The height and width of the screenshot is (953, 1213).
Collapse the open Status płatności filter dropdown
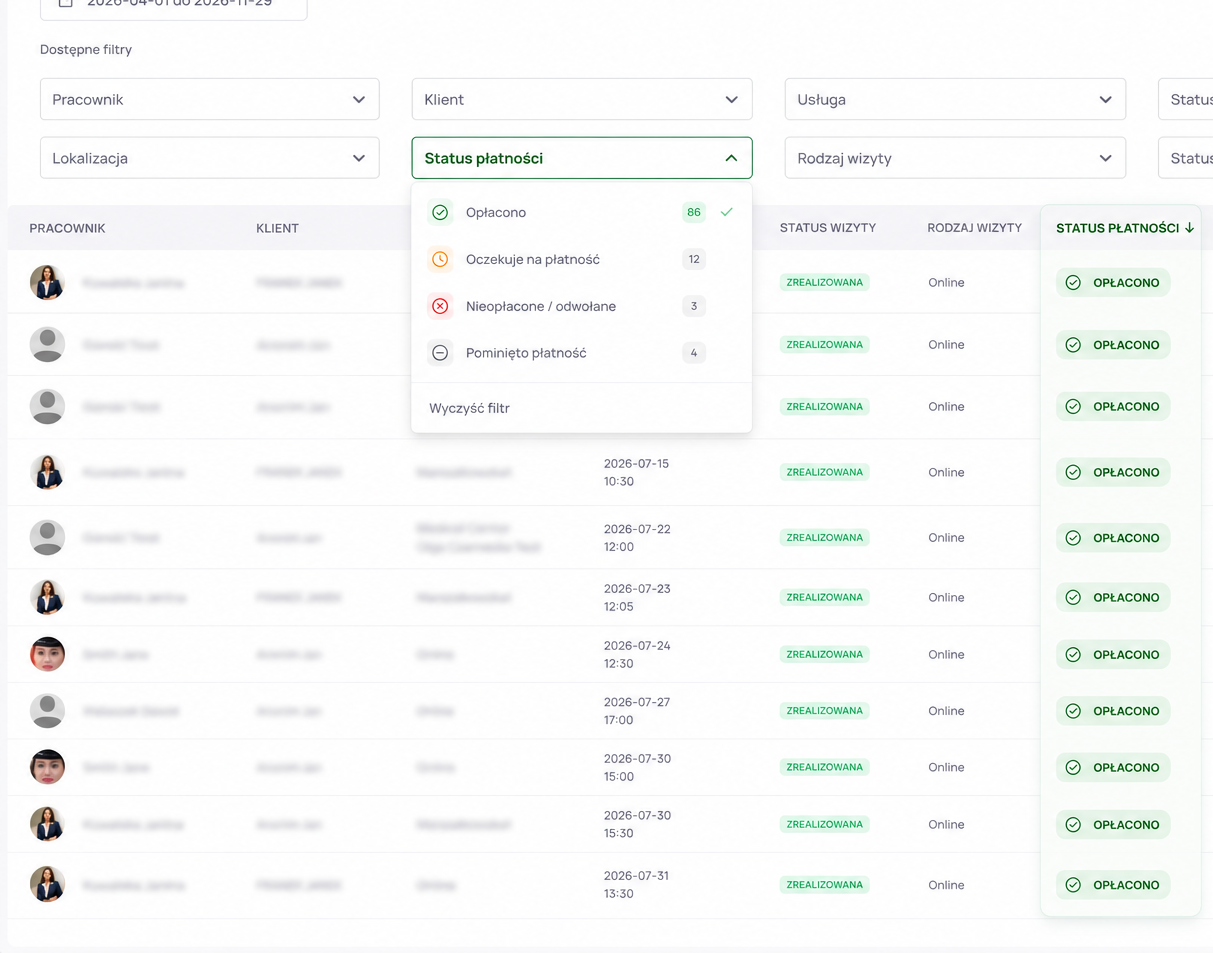coord(582,158)
